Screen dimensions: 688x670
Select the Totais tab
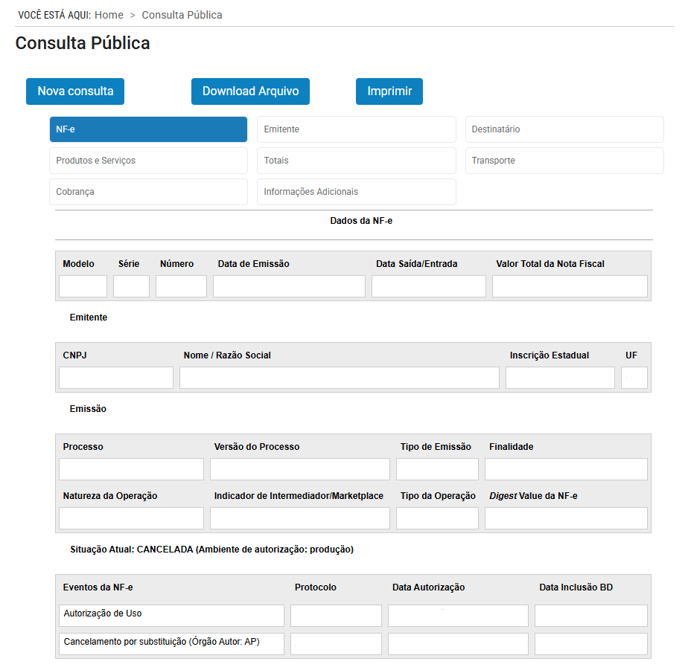(356, 161)
